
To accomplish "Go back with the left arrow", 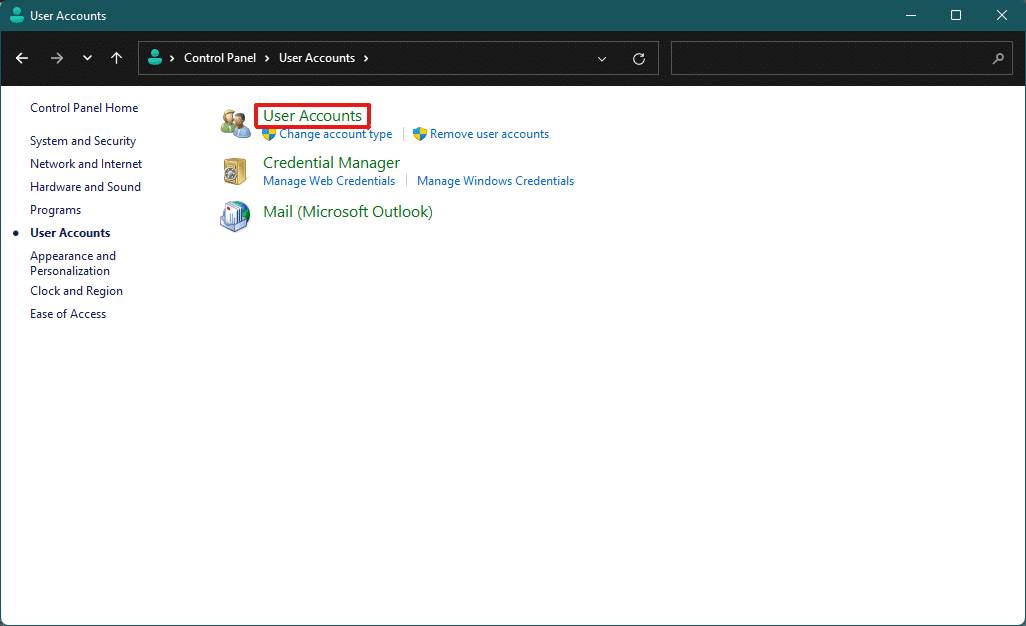I will click(22, 58).
